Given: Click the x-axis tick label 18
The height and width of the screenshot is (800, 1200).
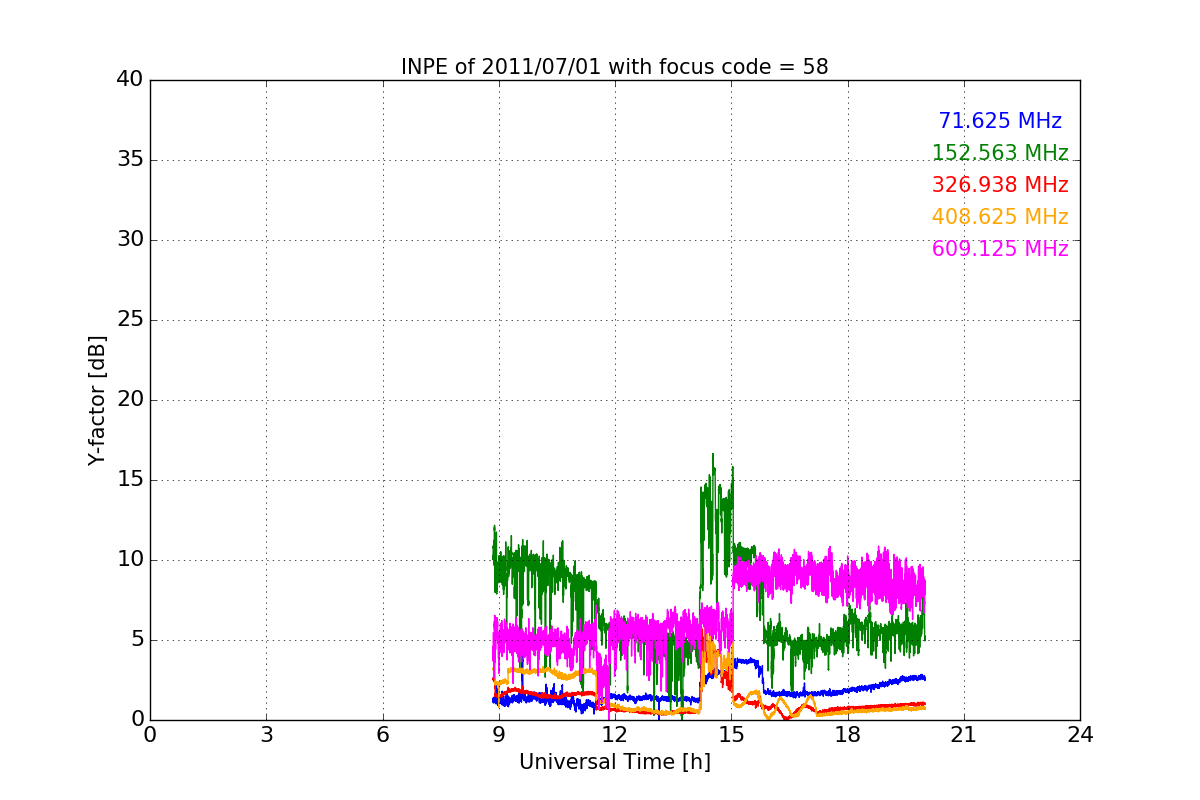Looking at the screenshot, I should 848,736.
